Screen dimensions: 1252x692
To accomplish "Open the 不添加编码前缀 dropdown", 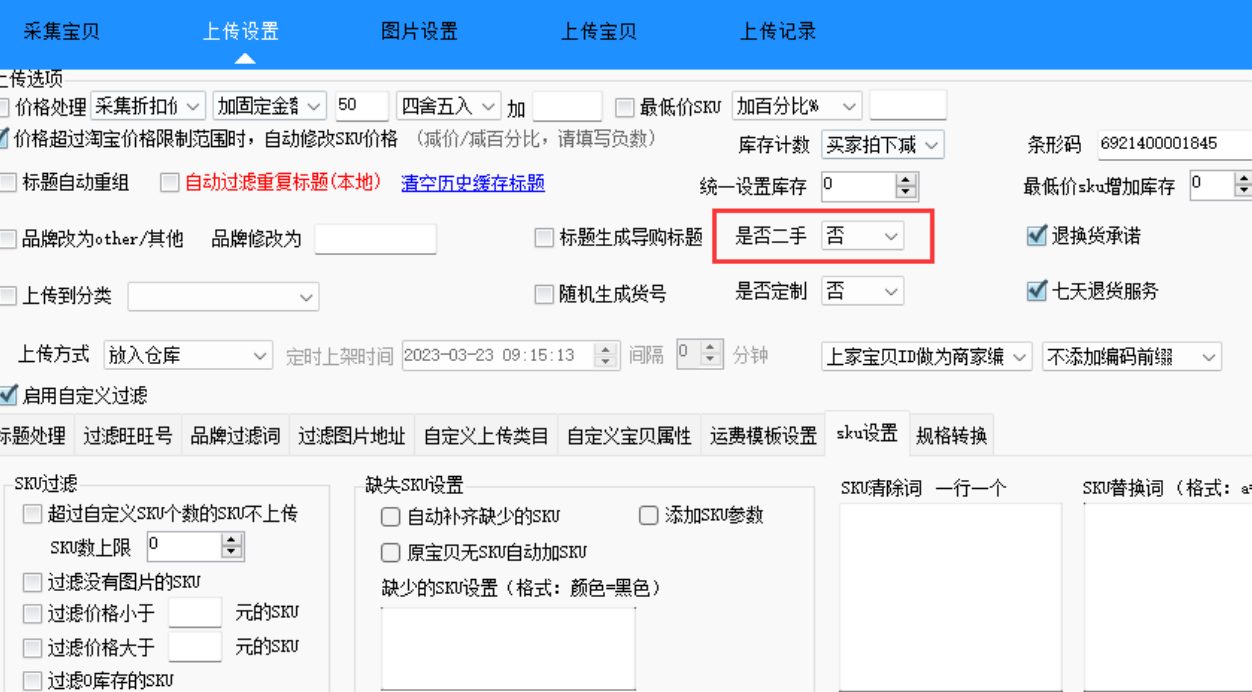I will click(1132, 357).
